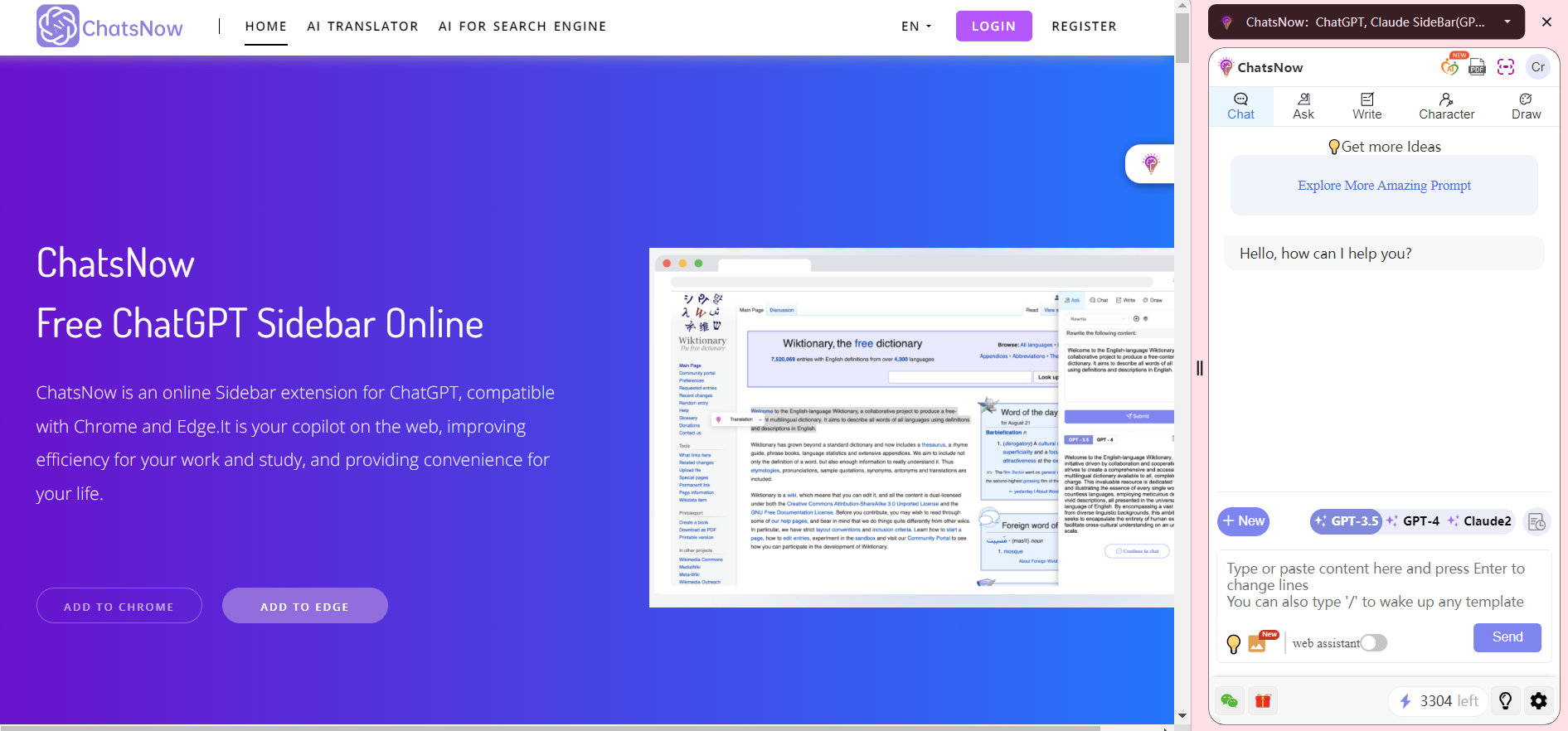Click the Get more Ideas heading

point(1385,147)
